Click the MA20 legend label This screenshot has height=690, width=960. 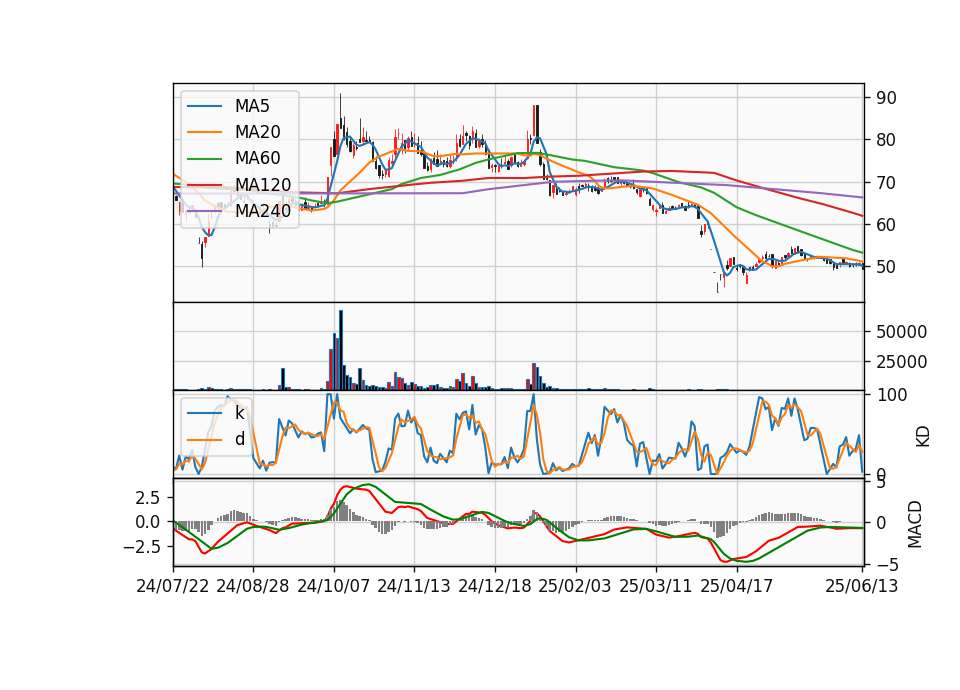pyautogui.click(x=257, y=132)
